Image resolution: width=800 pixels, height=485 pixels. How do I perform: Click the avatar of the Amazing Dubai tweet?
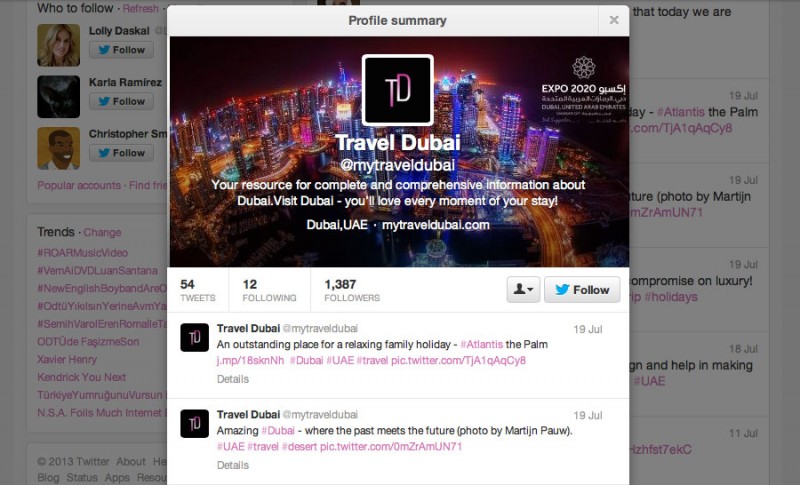[x=194, y=424]
